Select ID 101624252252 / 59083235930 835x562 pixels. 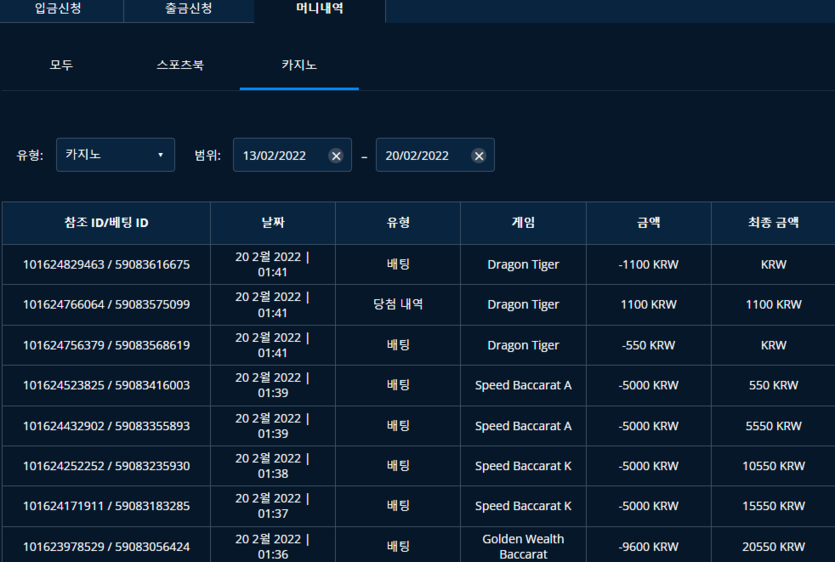click(107, 466)
